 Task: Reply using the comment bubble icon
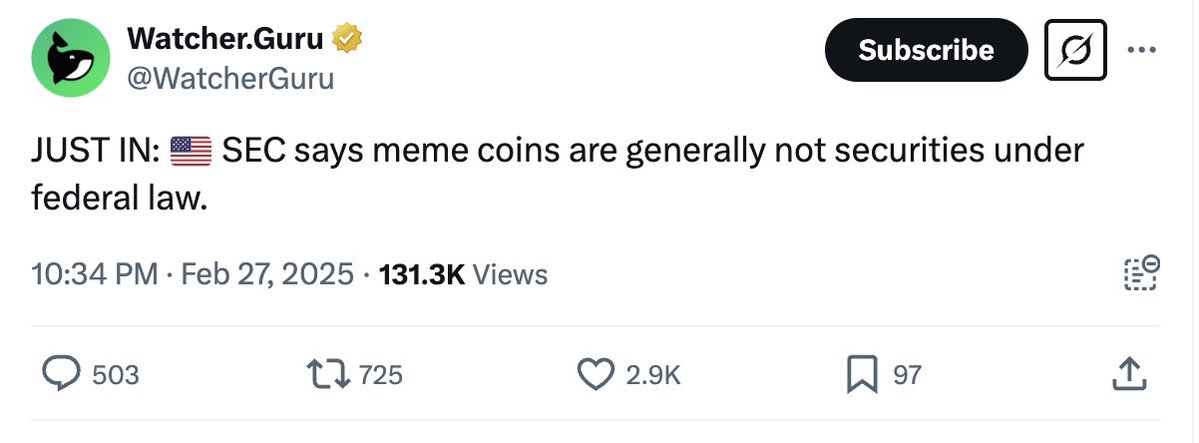click(60, 375)
